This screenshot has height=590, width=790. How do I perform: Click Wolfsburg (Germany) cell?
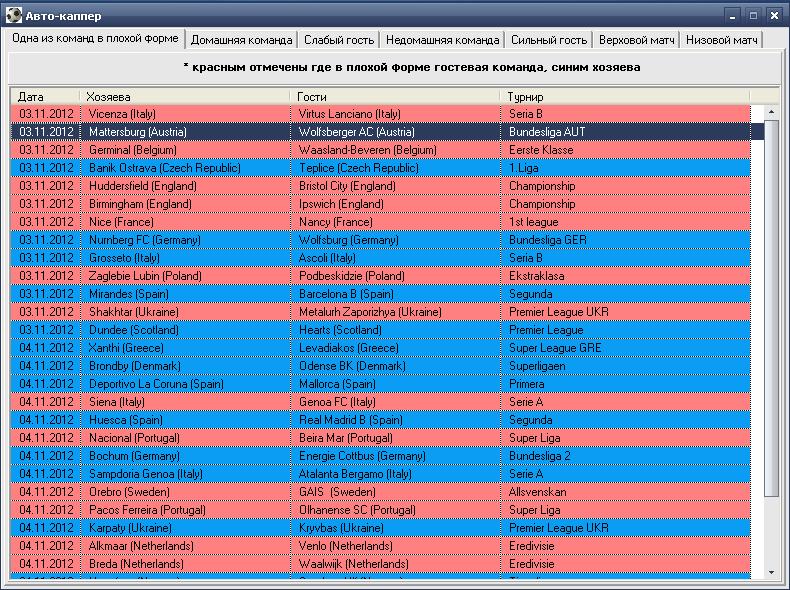click(396, 240)
